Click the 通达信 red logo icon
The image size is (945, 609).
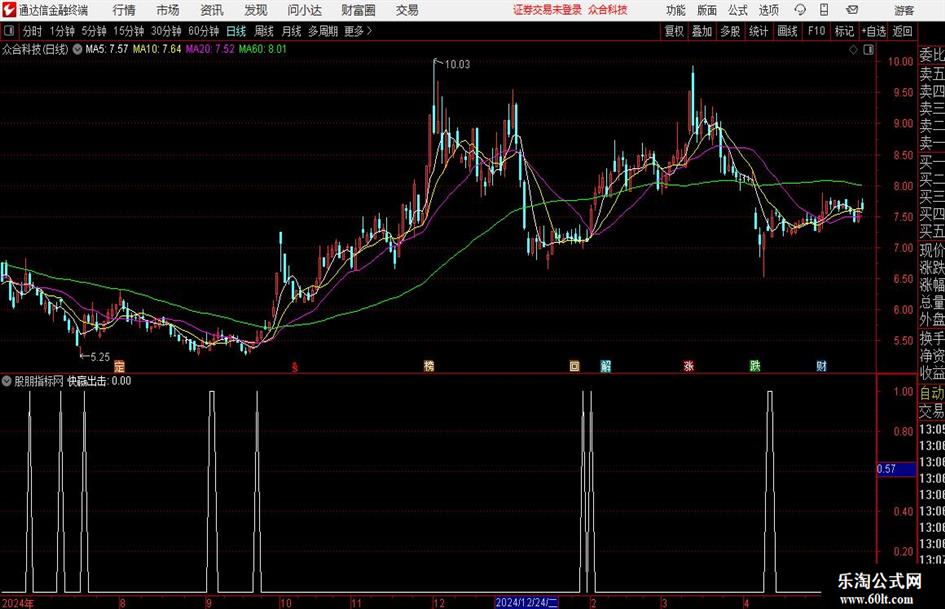8,10
